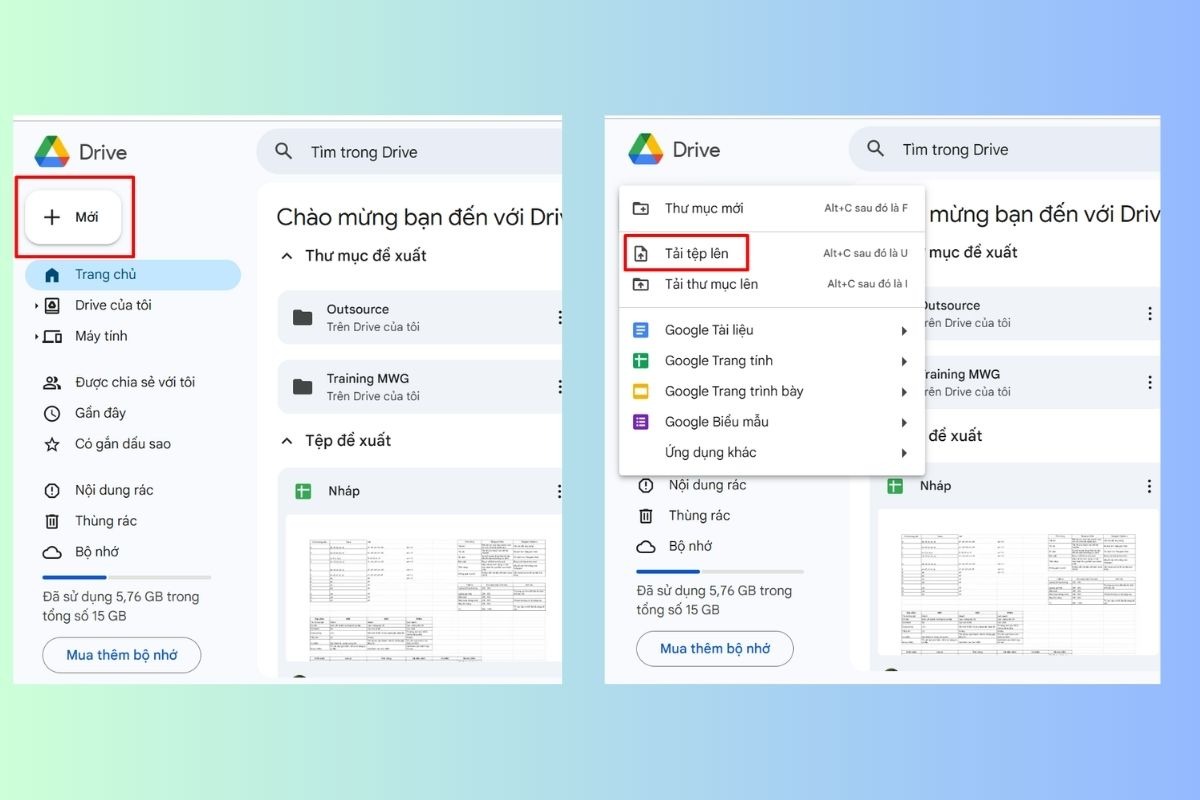The width and height of the screenshot is (1200, 800).
Task: Open Trang chủ home icon in left screenshot
Action: coord(52,275)
